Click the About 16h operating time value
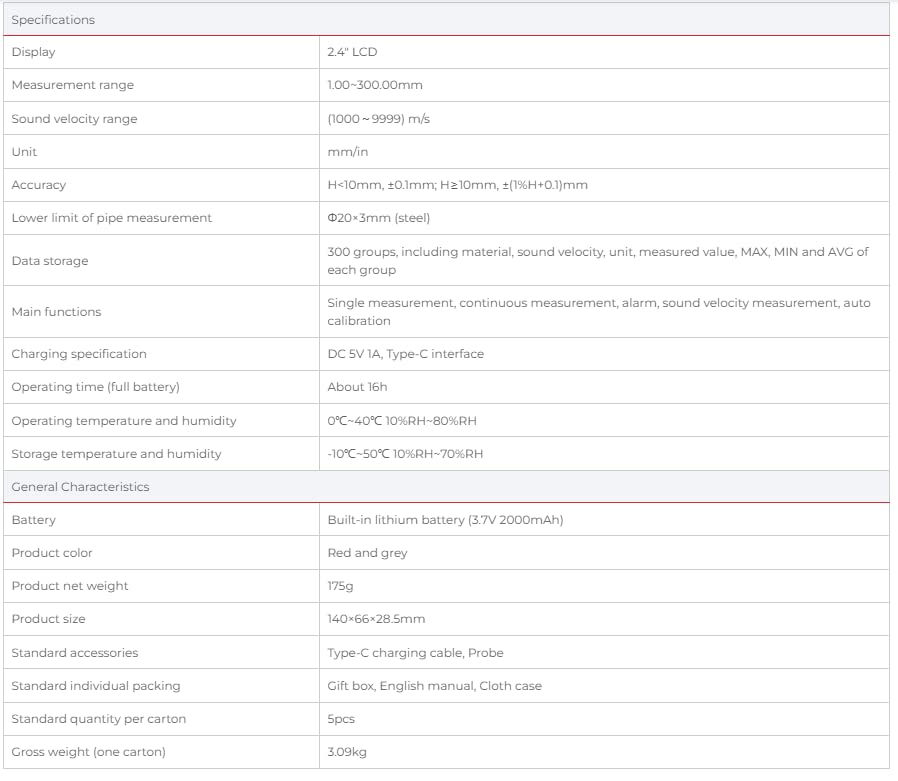898x781 pixels. coord(357,387)
